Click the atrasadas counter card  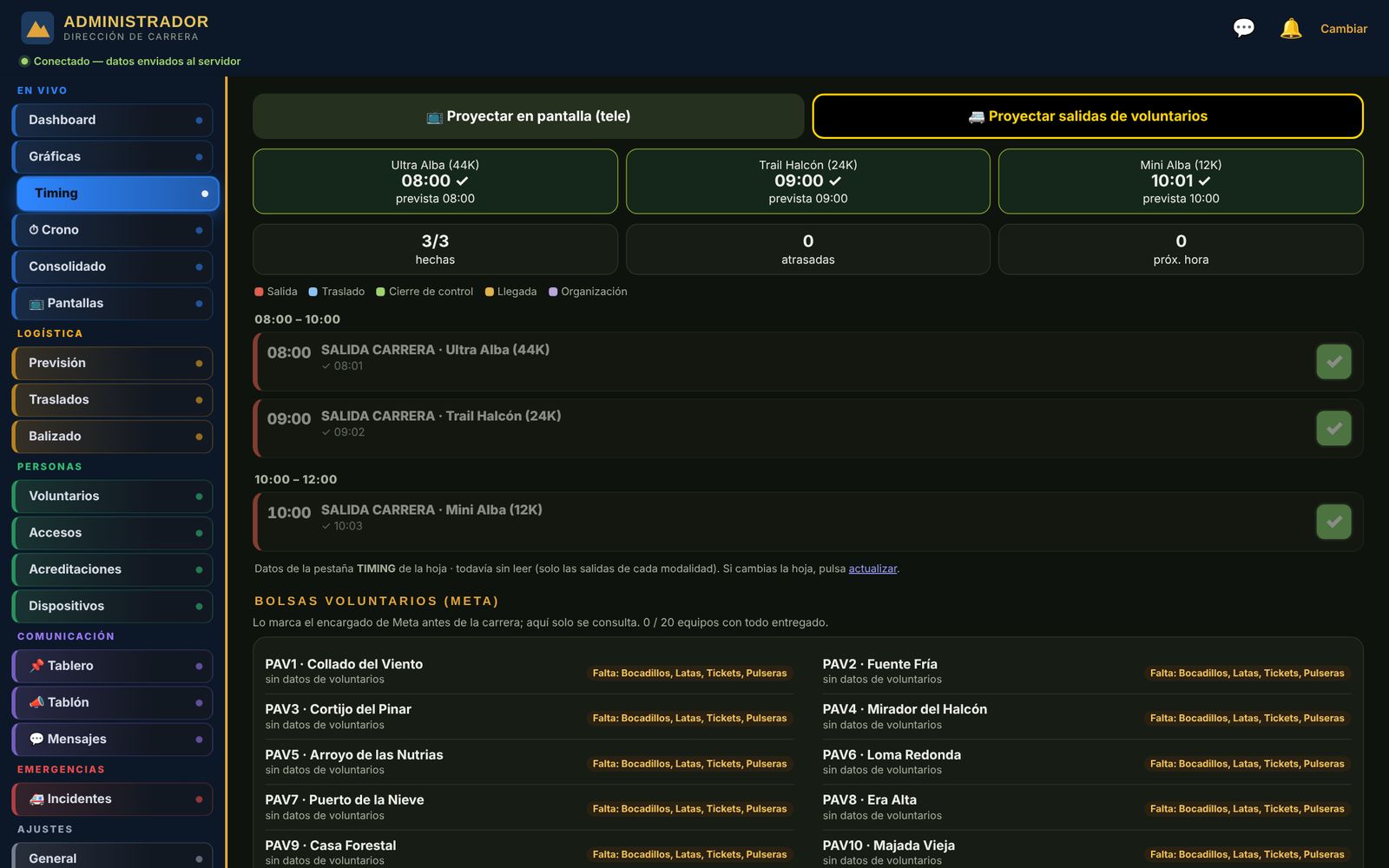(808, 249)
